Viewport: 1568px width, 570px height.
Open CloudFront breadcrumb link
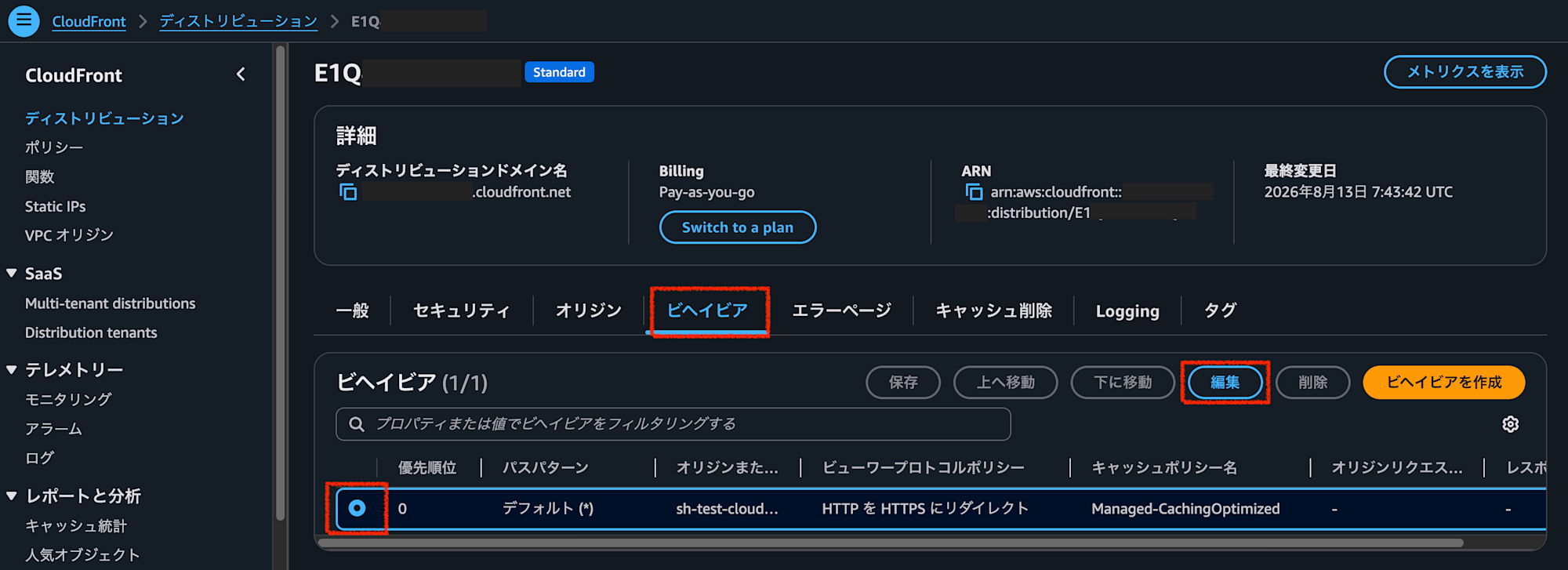[x=89, y=21]
